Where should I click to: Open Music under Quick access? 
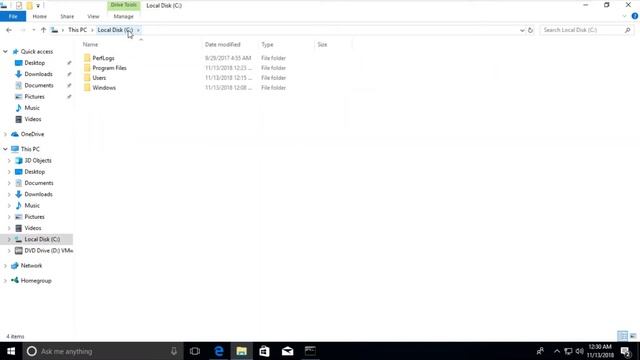pyautogui.click(x=32, y=108)
